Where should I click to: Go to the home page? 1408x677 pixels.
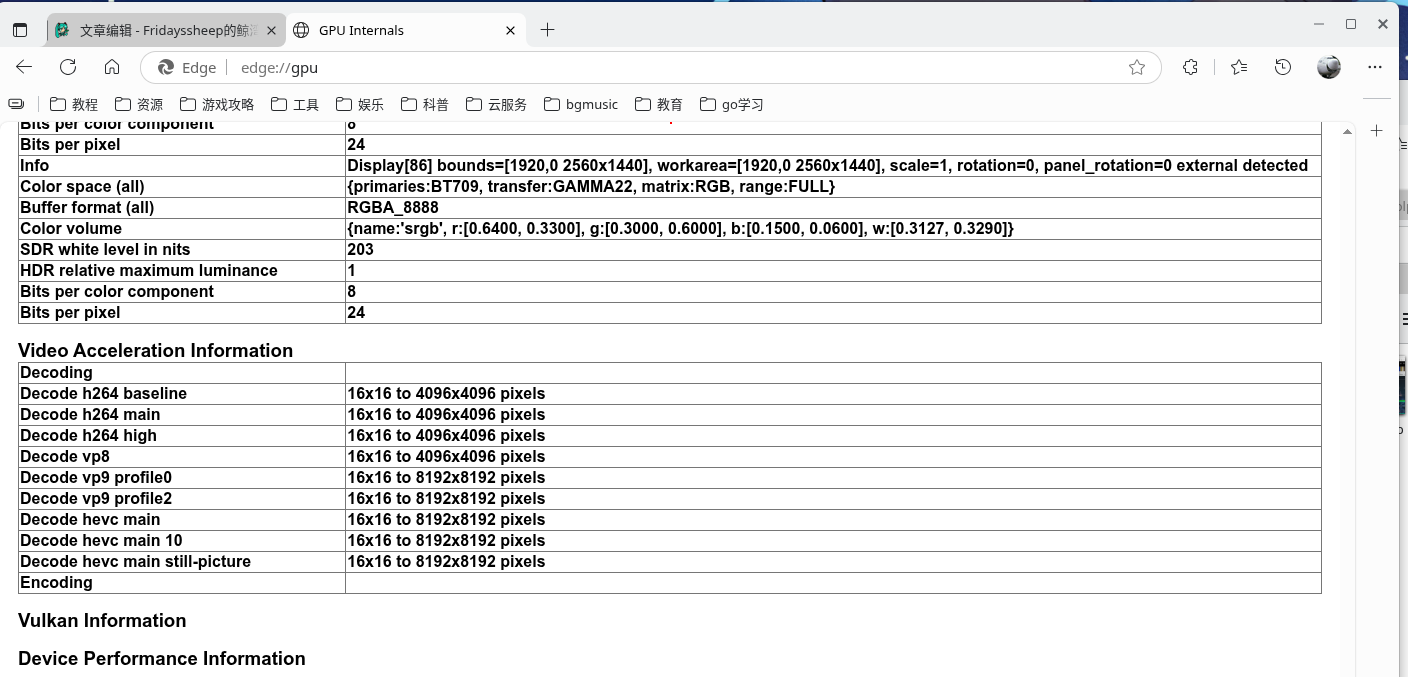coord(112,67)
